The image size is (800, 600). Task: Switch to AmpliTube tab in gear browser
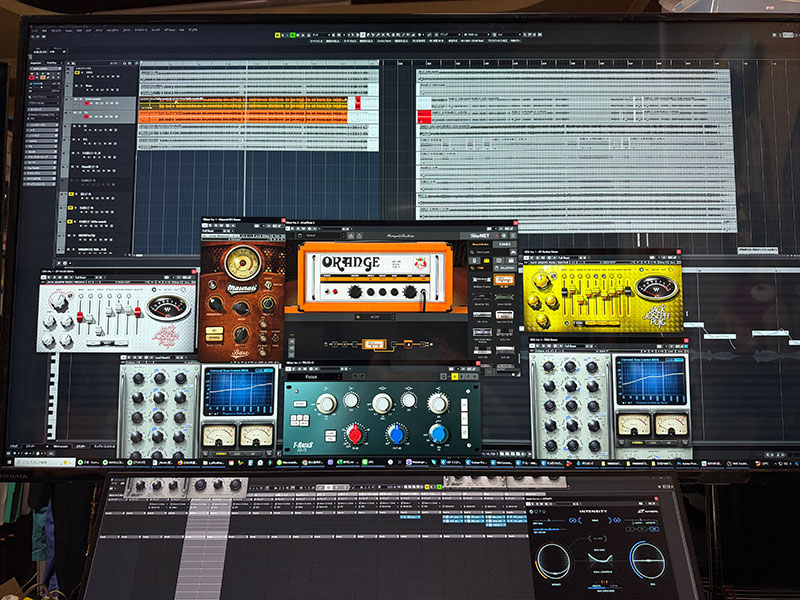480,244
